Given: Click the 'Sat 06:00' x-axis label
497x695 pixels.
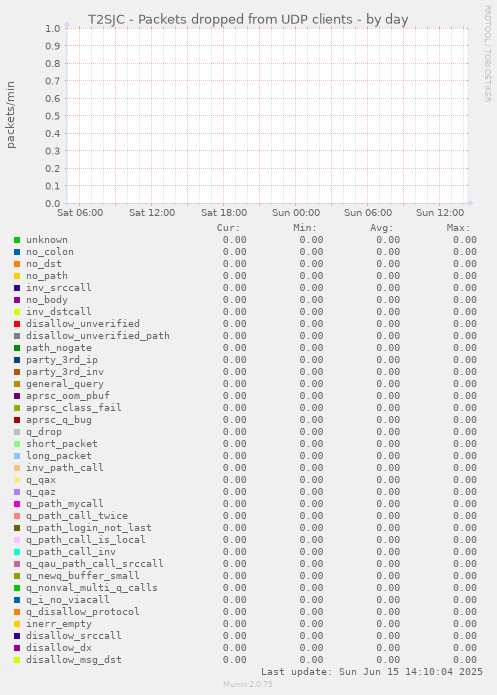Looking at the screenshot, I should (x=80, y=213).
